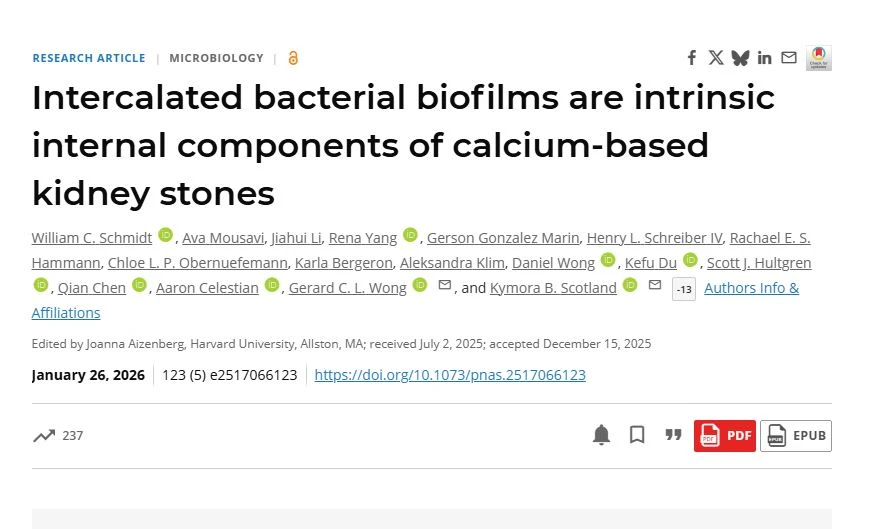Expand the hidden -13 authors list
The height and width of the screenshot is (529, 876).
[x=684, y=290]
